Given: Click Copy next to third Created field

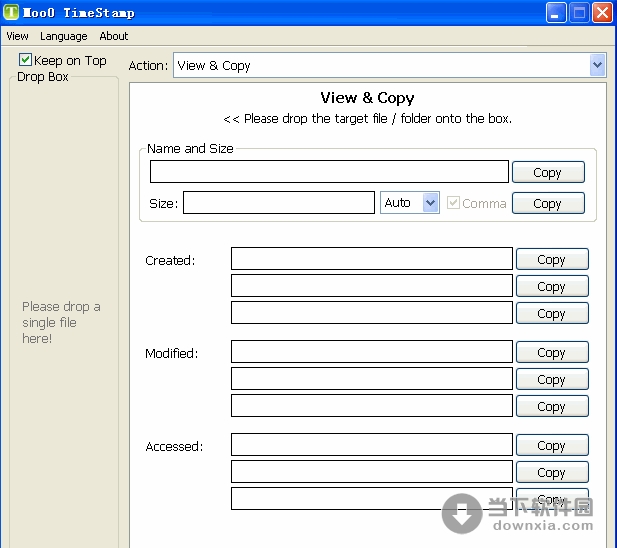Looking at the screenshot, I should (552, 313).
